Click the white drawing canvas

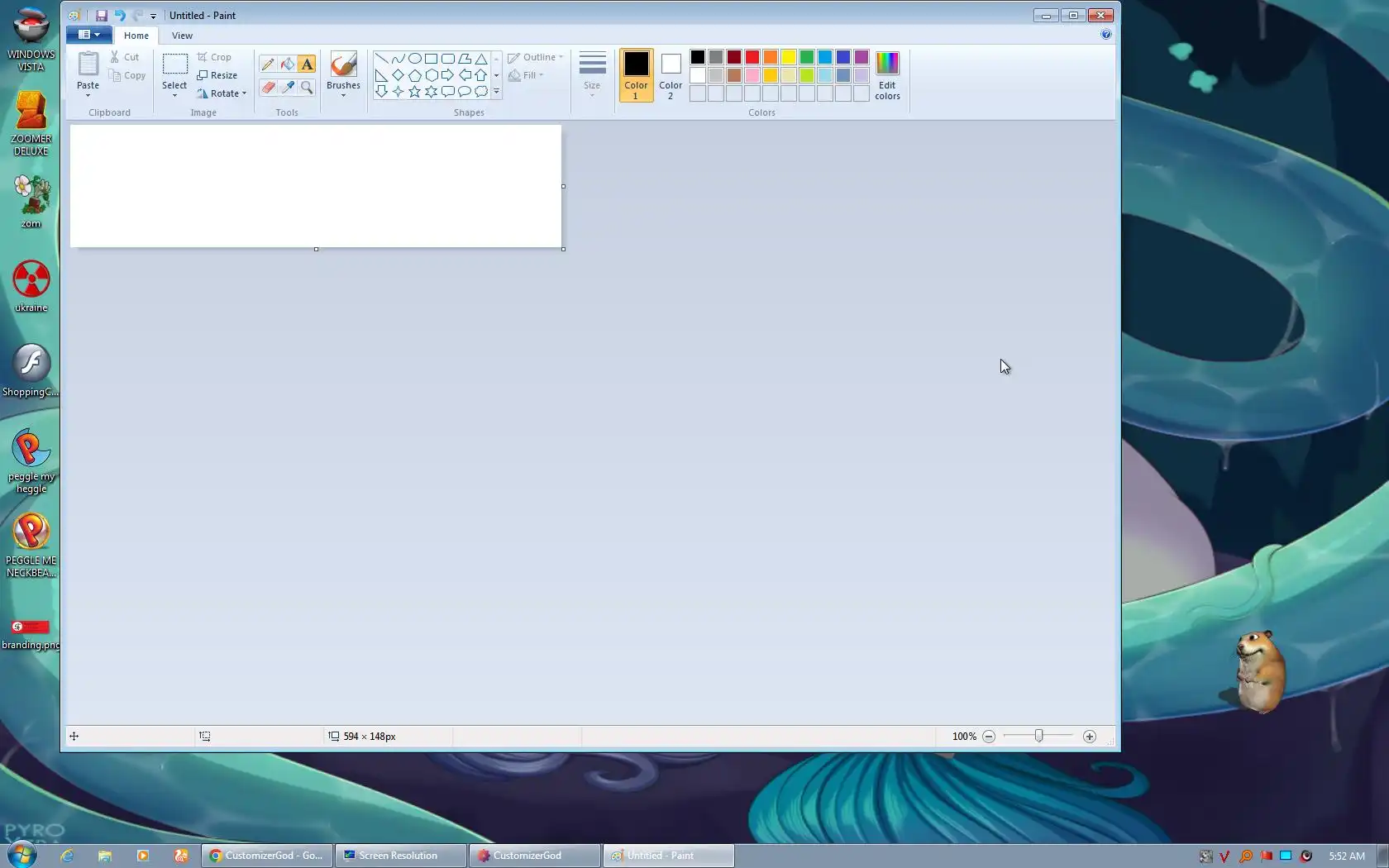tap(316, 186)
